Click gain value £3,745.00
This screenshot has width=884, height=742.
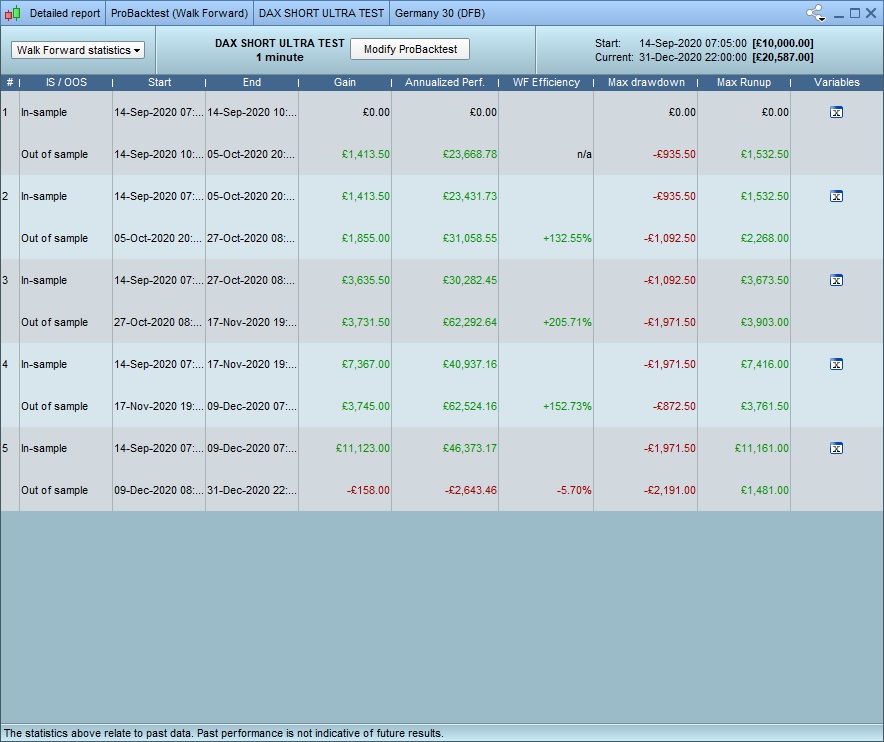tap(365, 407)
